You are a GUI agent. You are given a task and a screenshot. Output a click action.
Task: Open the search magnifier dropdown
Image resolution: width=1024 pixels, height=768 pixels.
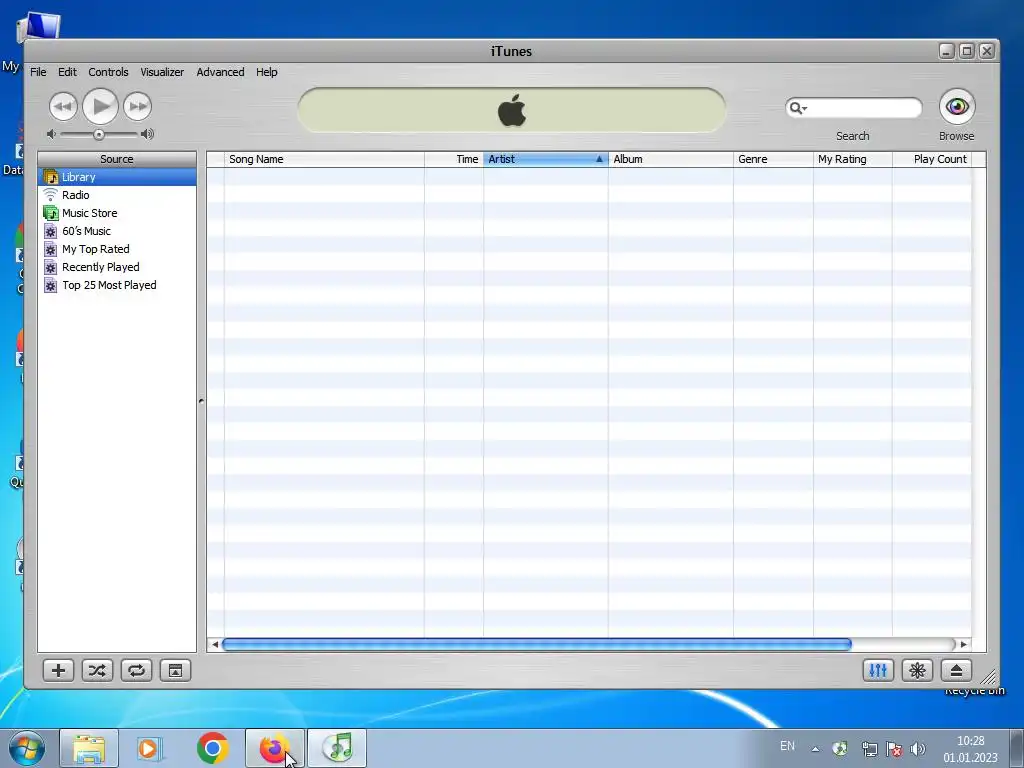coord(797,108)
